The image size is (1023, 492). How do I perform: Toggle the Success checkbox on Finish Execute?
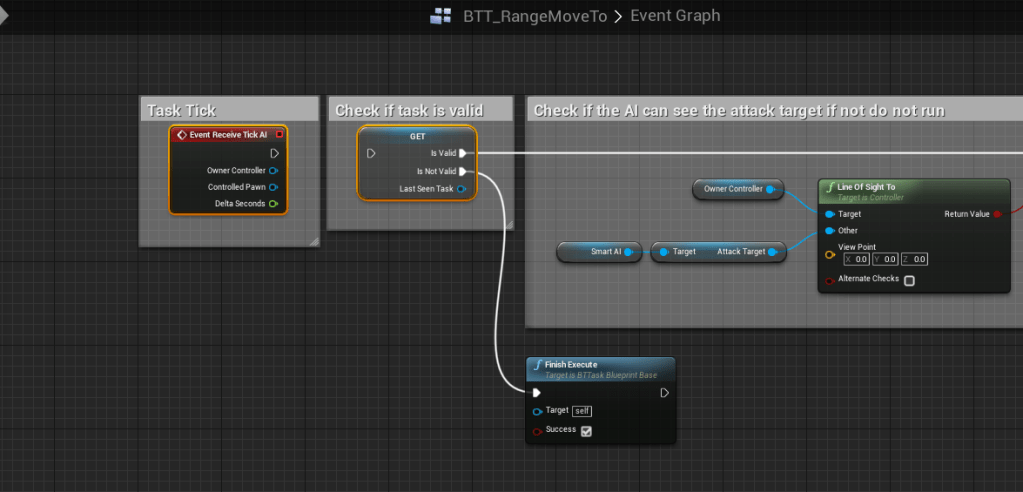[586, 431]
